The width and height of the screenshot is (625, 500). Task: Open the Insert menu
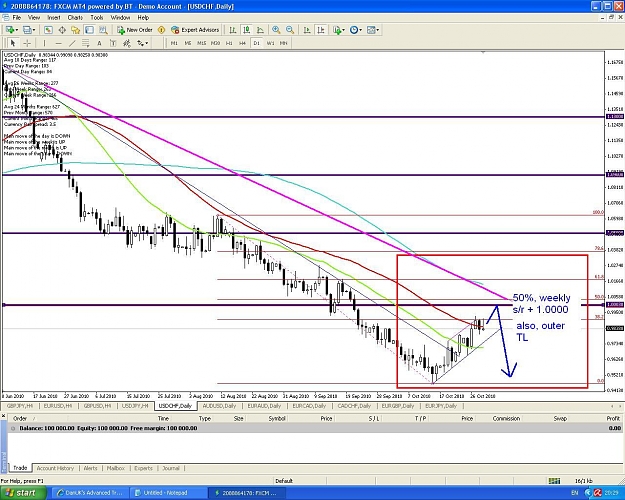pos(54,18)
